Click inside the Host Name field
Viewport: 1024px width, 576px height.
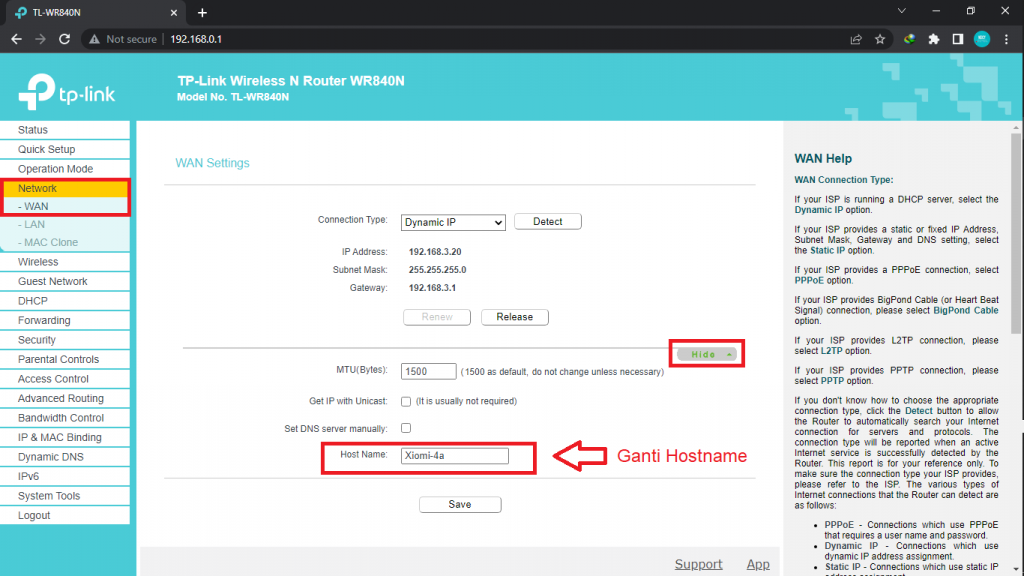tap(455, 455)
